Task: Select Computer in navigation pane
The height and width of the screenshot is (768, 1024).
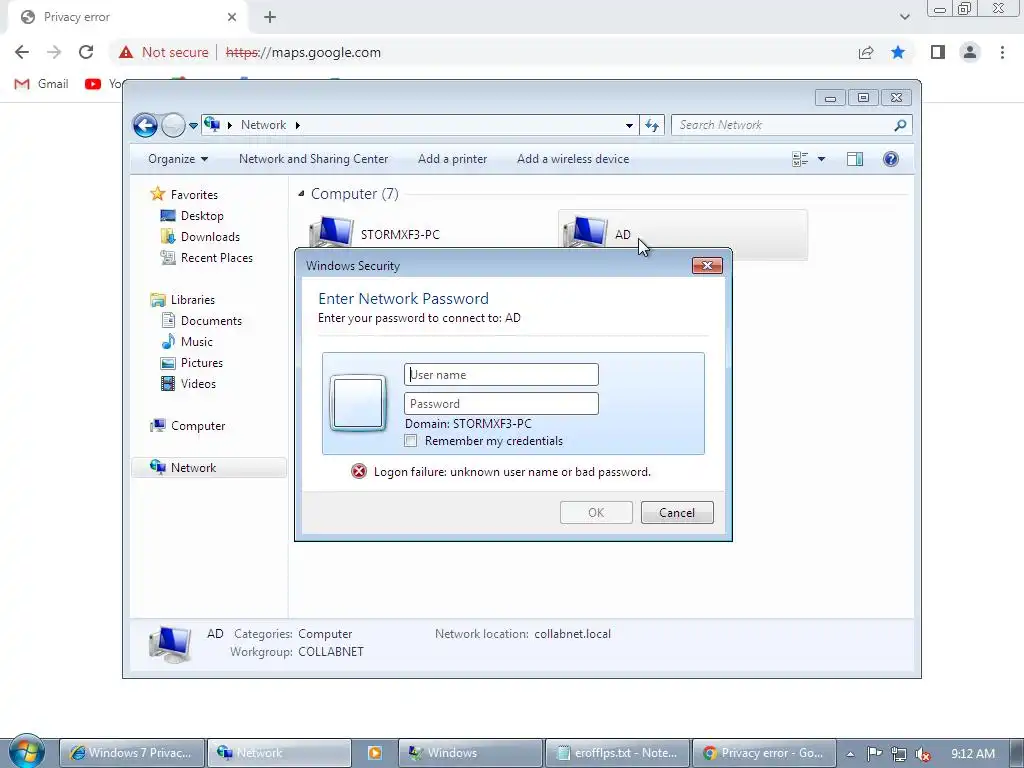Action: 188,426
